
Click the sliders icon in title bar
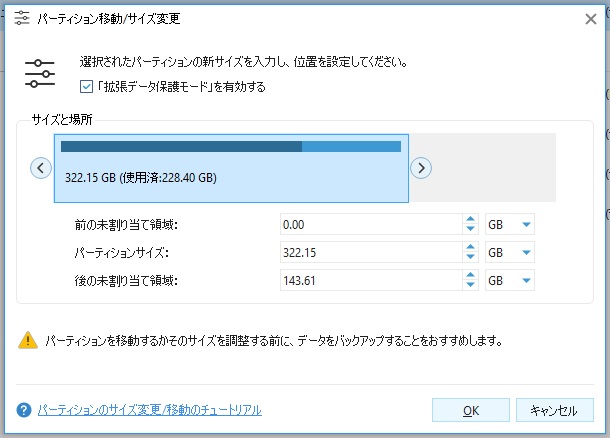tap(20, 19)
